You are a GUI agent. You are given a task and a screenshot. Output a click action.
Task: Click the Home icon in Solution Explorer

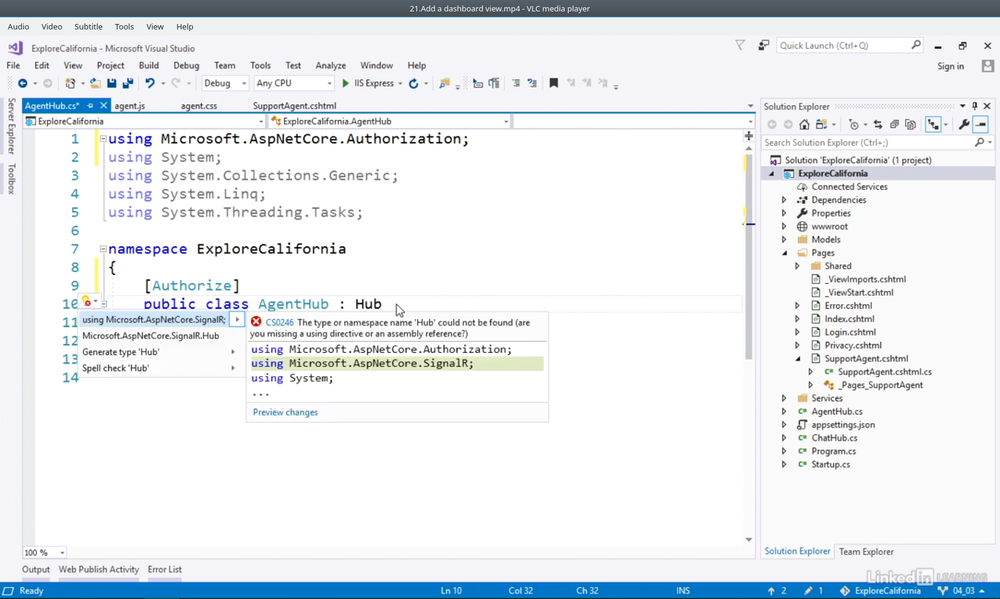804,125
